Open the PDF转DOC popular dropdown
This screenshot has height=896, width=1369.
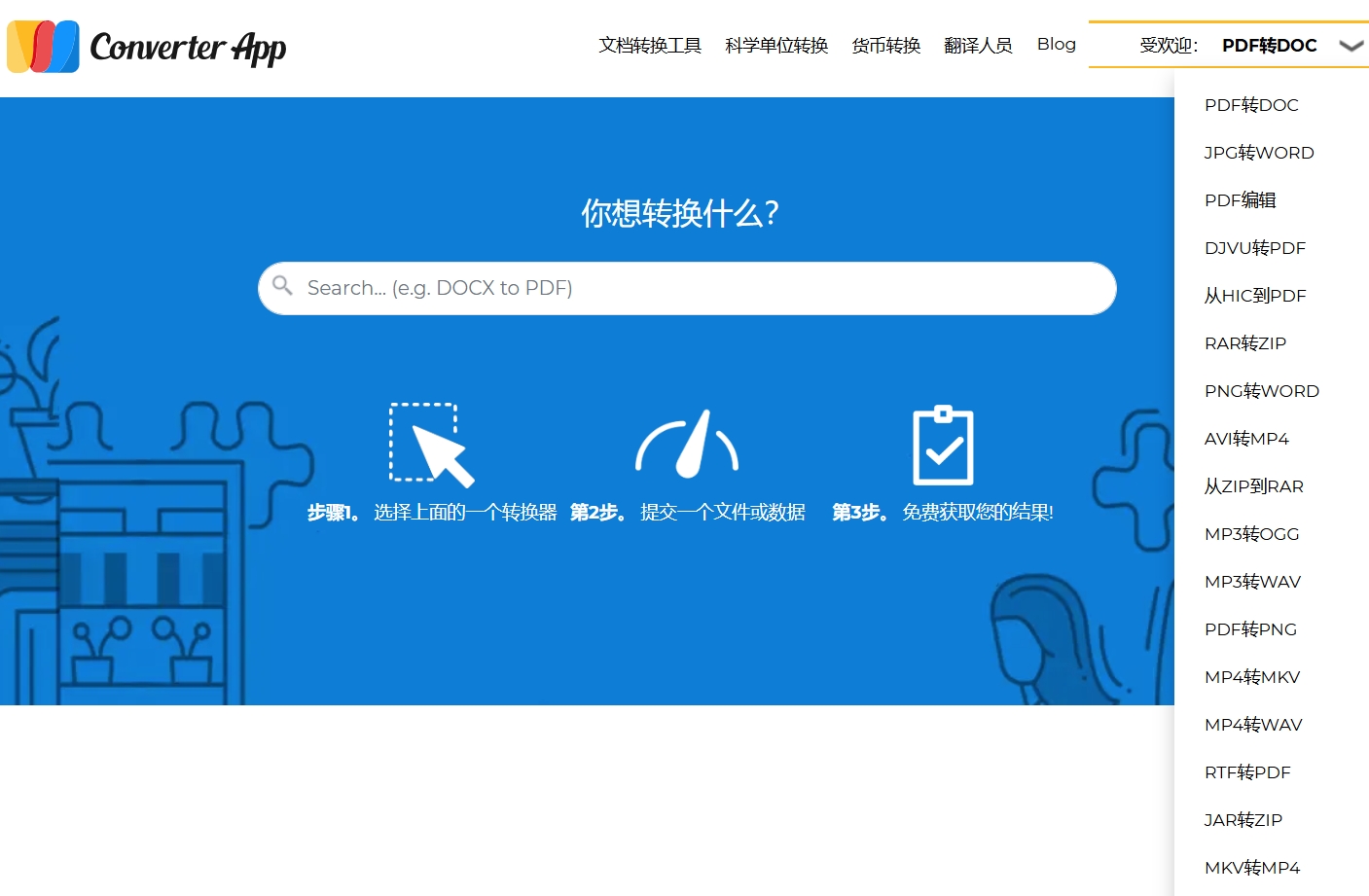pos(1269,46)
